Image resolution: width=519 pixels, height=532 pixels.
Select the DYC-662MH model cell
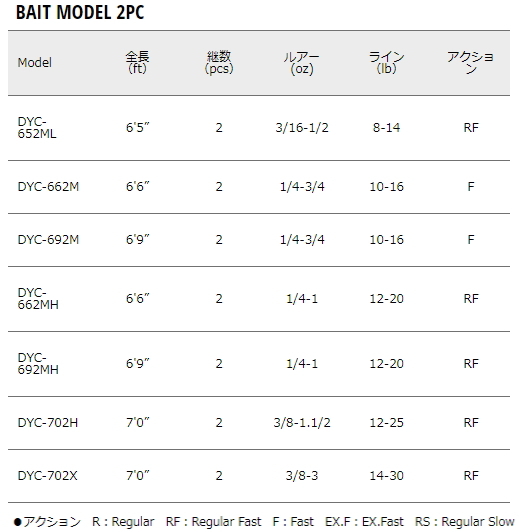click(38, 299)
